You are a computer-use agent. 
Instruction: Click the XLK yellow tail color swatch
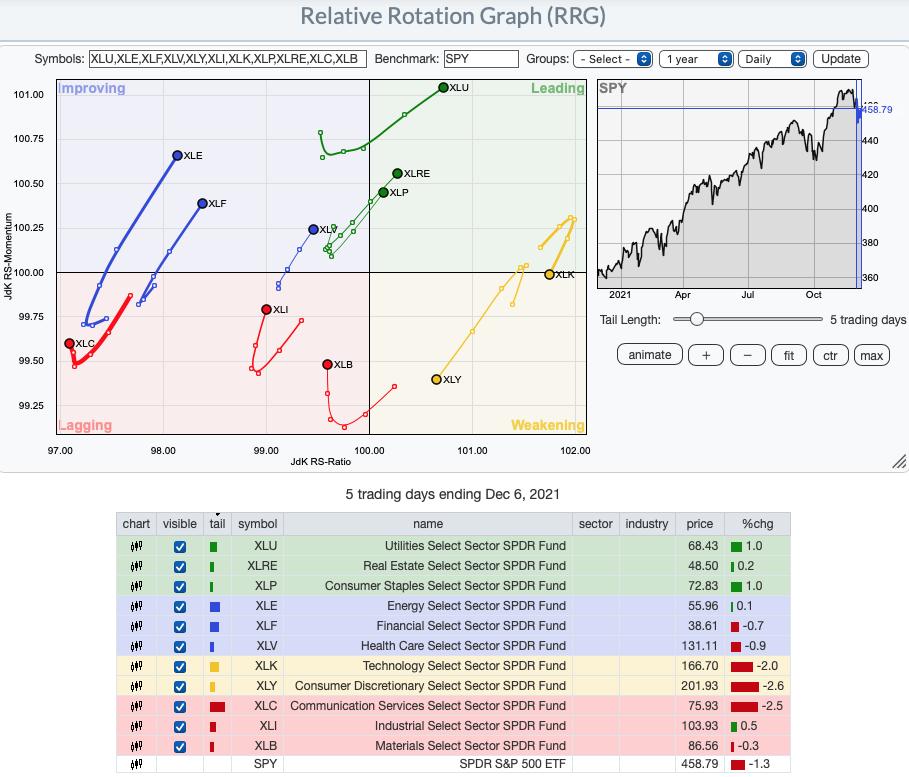[214, 667]
